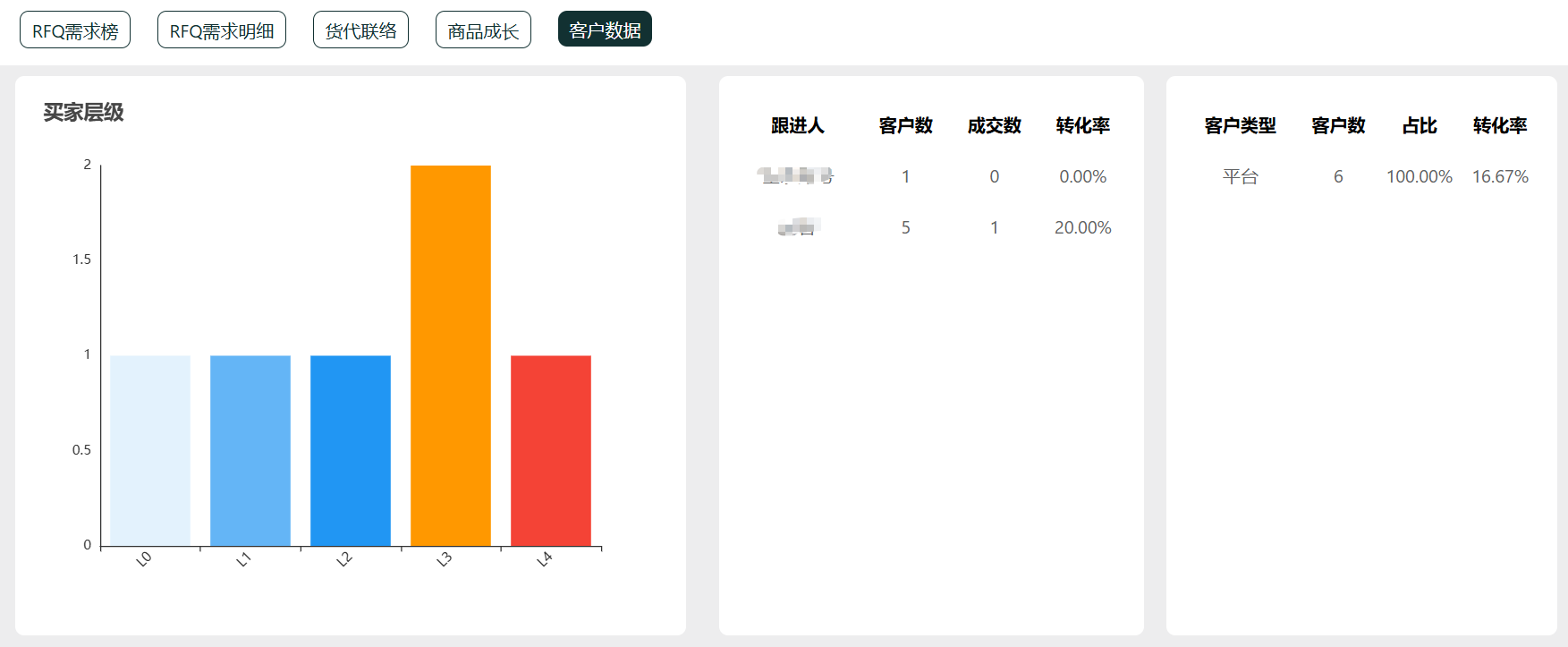Click the 平台 customer type row
Viewport: 1568px width, 647px height.
(x=1240, y=177)
